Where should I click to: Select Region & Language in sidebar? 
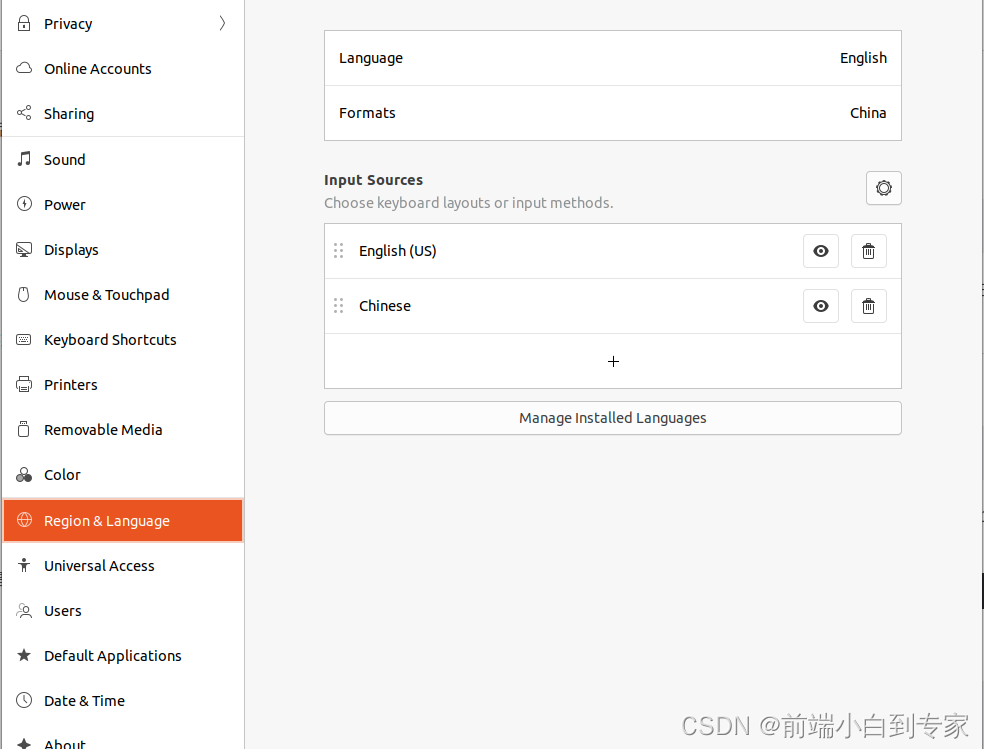(x=123, y=521)
